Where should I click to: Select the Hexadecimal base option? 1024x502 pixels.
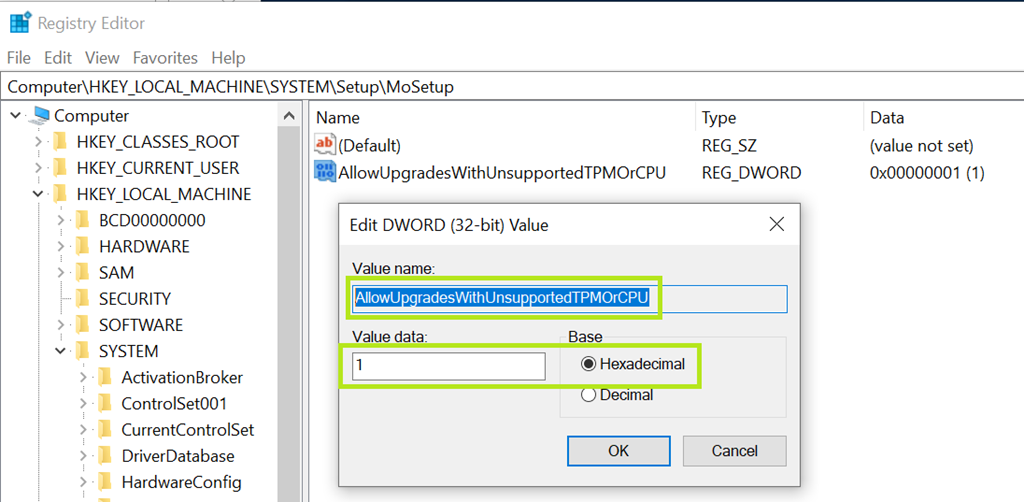pos(588,364)
